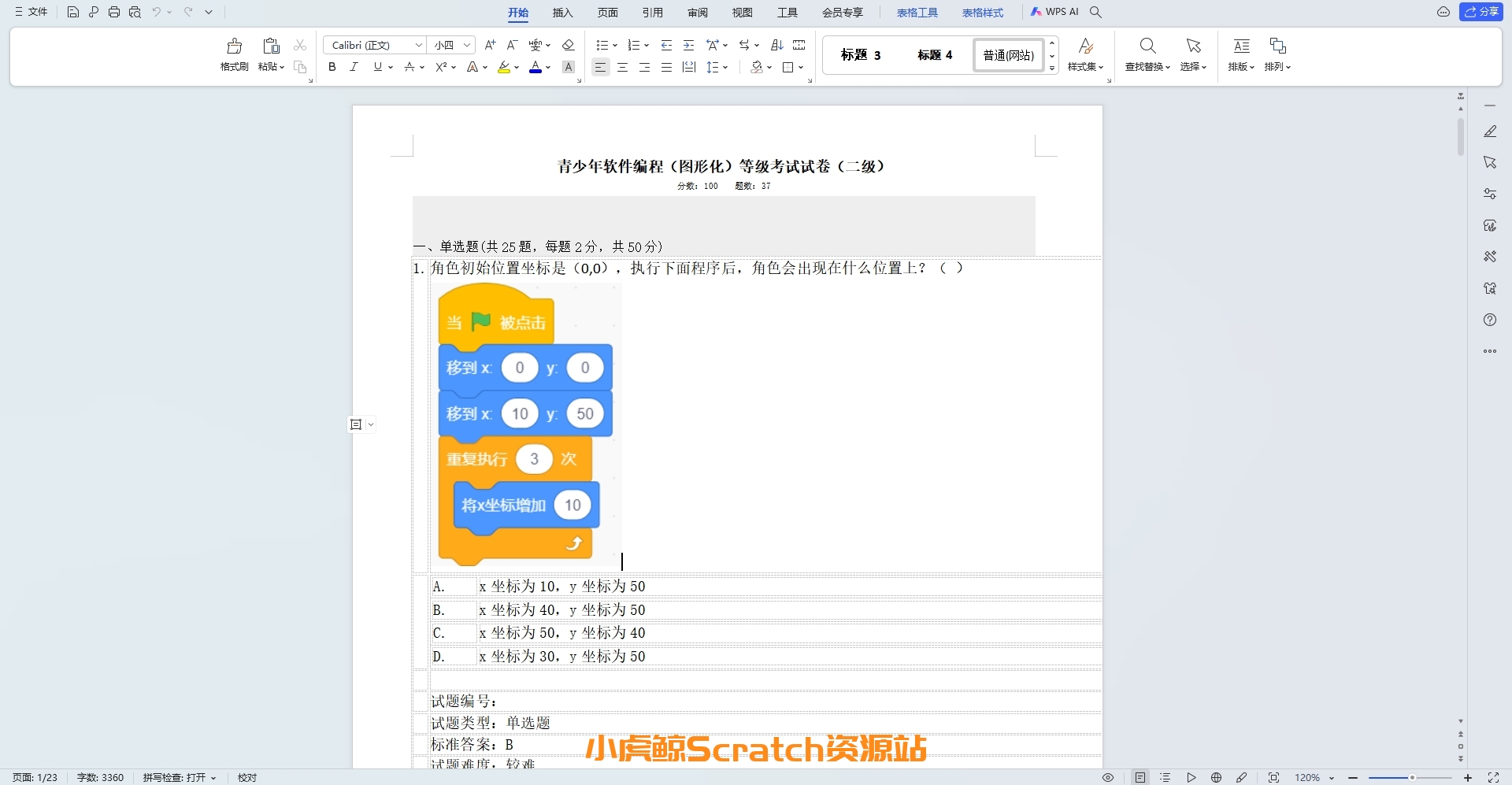
Task: Switch to the 页面 (Page) tab
Action: tap(607, 13)
